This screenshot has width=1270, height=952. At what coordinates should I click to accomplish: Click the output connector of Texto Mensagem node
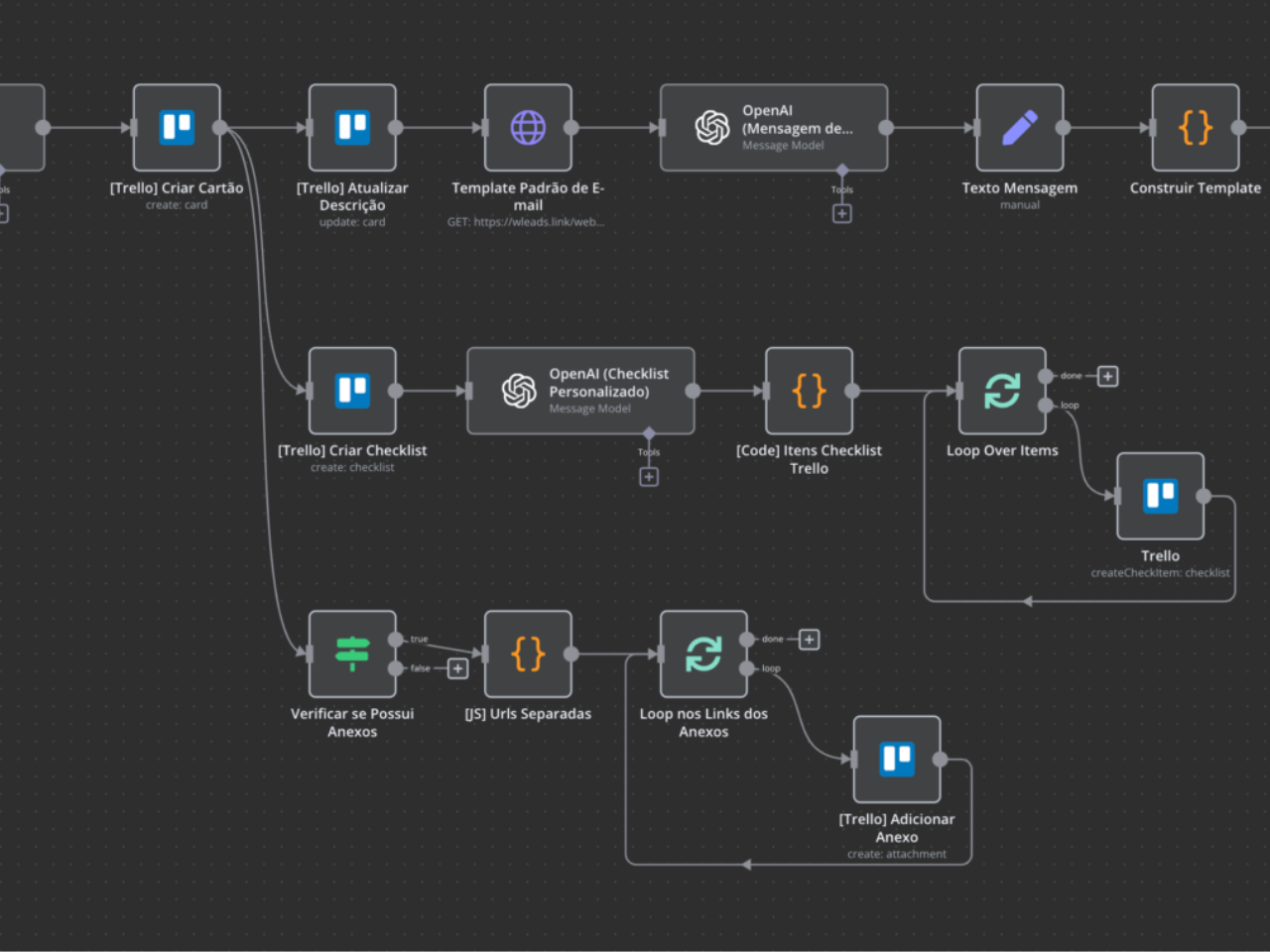coord(1063,127)
